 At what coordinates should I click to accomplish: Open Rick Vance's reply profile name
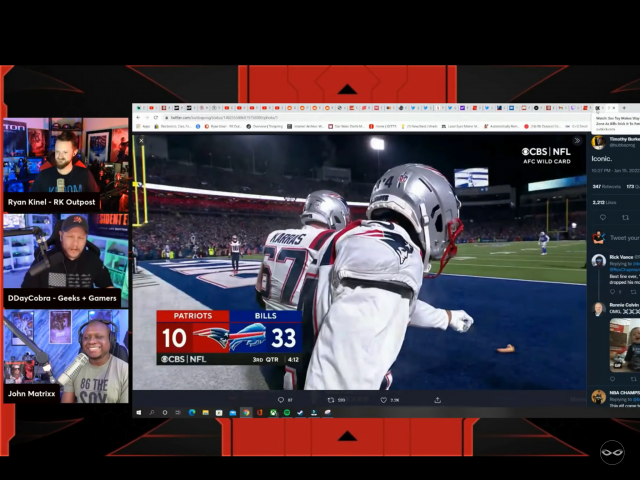[x=621, y=257]
